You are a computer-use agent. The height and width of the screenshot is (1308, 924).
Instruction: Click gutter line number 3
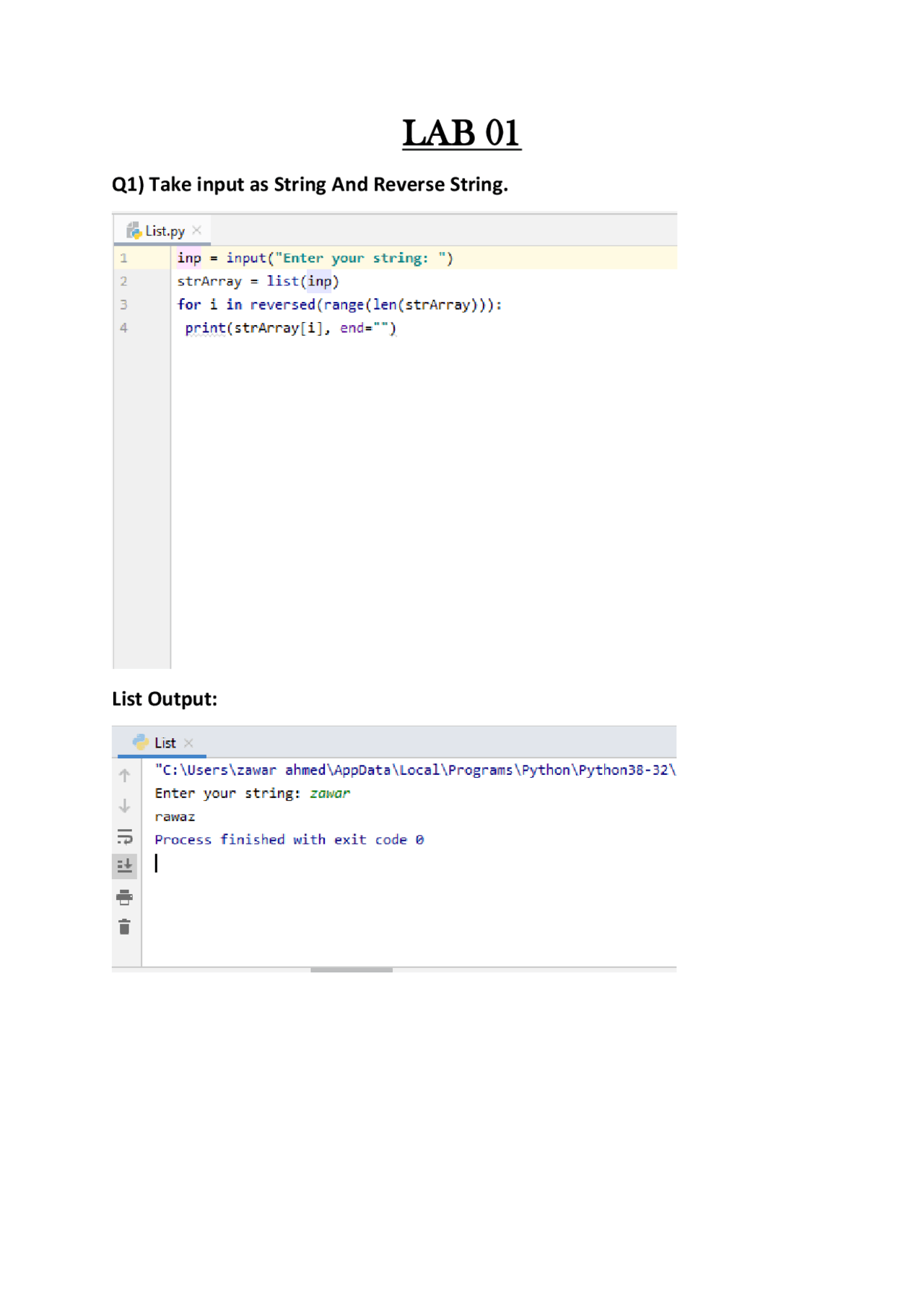(124, 305)
